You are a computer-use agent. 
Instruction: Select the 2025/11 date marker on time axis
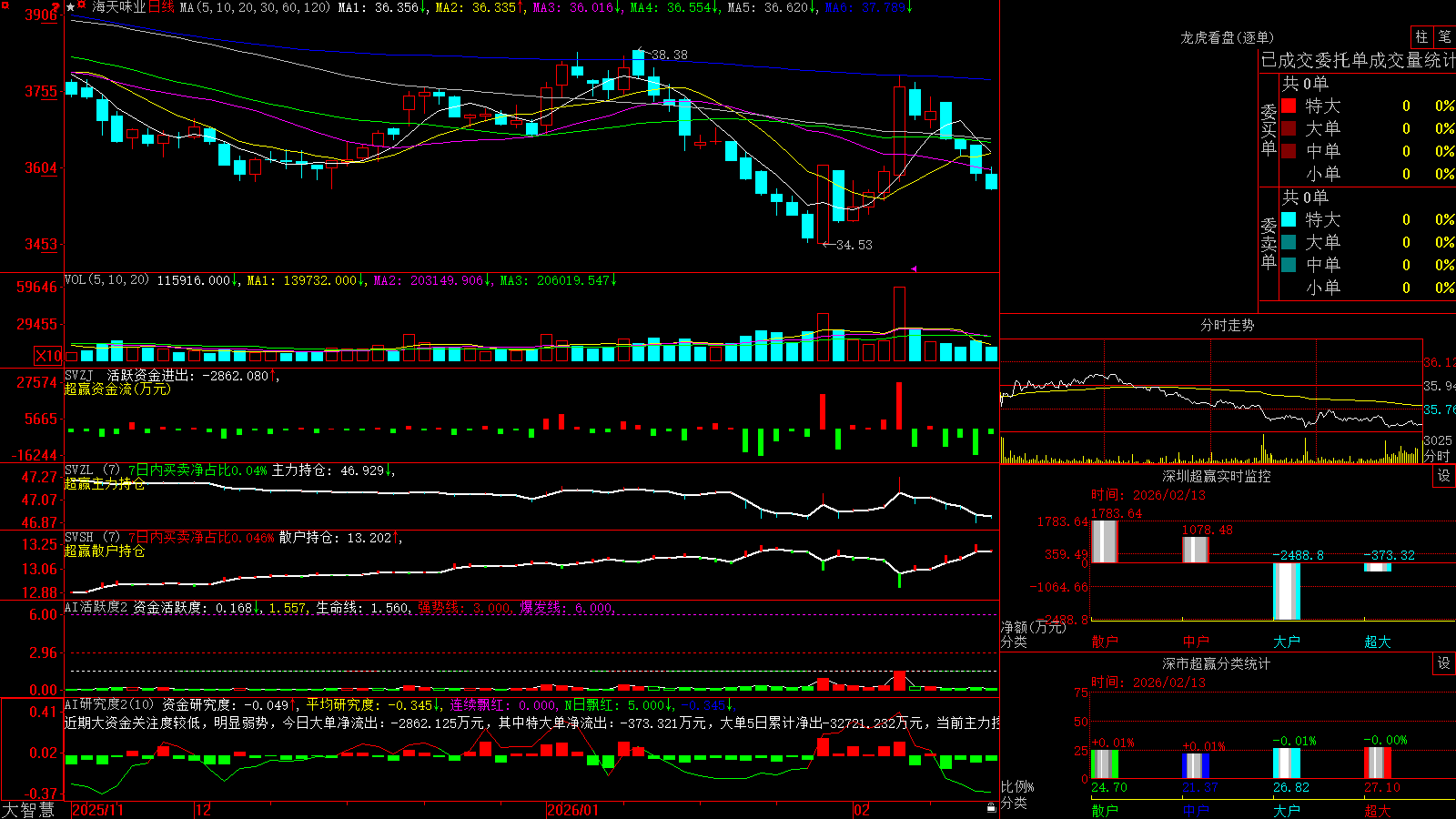tap(97, 810)
